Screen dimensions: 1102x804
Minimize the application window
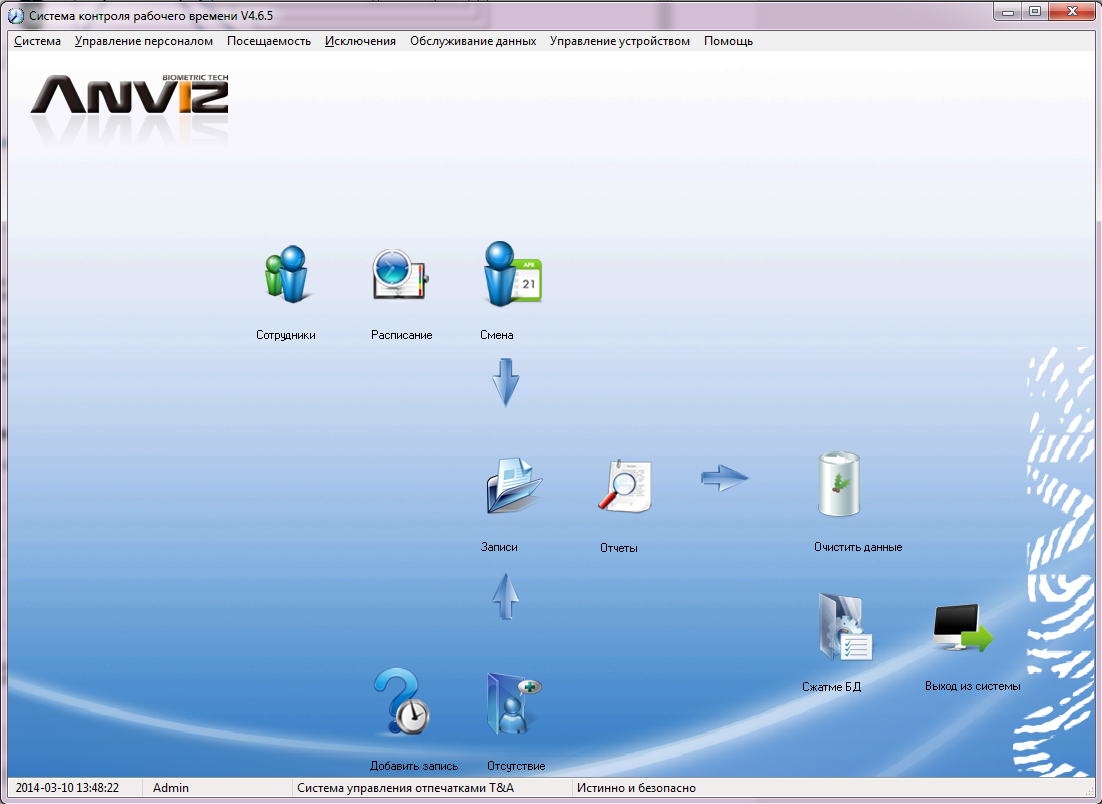(x=1007, y=11)
